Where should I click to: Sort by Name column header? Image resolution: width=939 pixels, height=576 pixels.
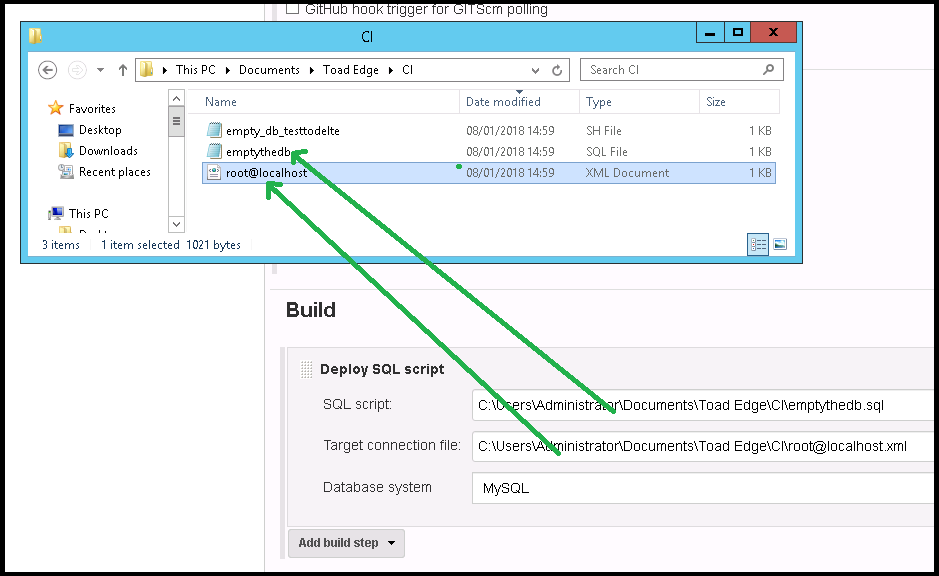tap(323, 102)
